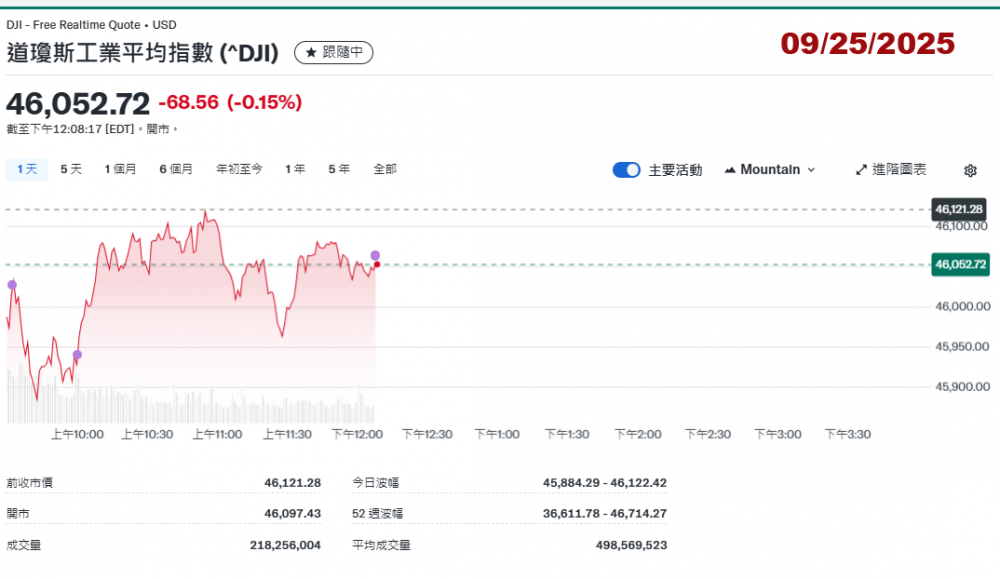Image resolution: width=1000 pixels, height=579 pixels.
Task: Toggle the 主要活動 switch
Action: pyautogui.click(x=626, y=170)
